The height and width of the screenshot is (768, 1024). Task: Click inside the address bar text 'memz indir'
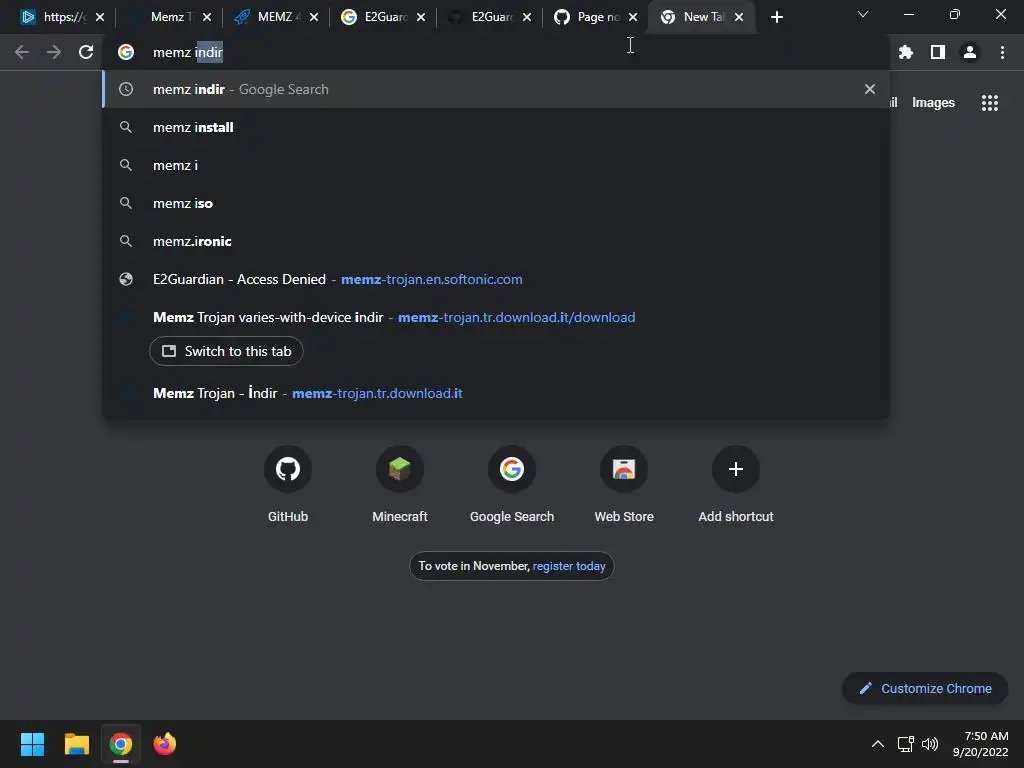(x=187, y=52)
